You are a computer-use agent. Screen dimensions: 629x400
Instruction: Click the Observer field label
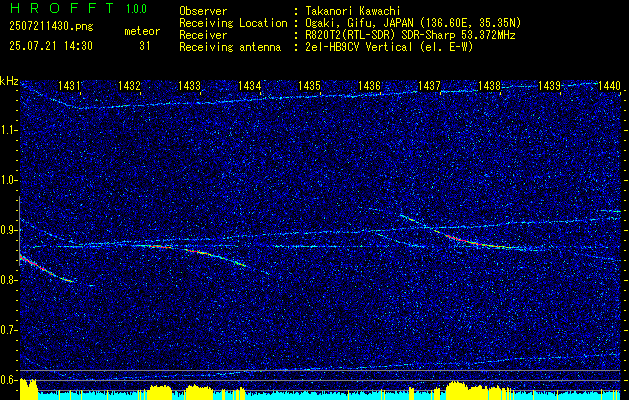[x=203, y=11]
